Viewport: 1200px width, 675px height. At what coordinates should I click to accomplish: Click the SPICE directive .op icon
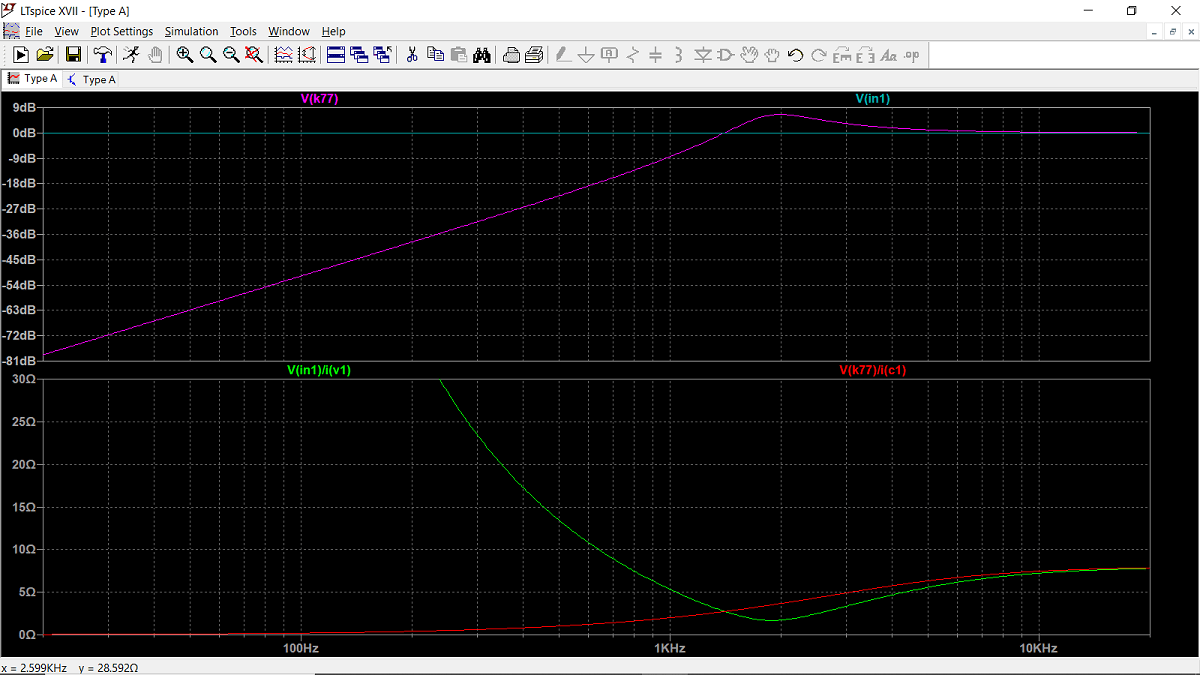point(911,55)
